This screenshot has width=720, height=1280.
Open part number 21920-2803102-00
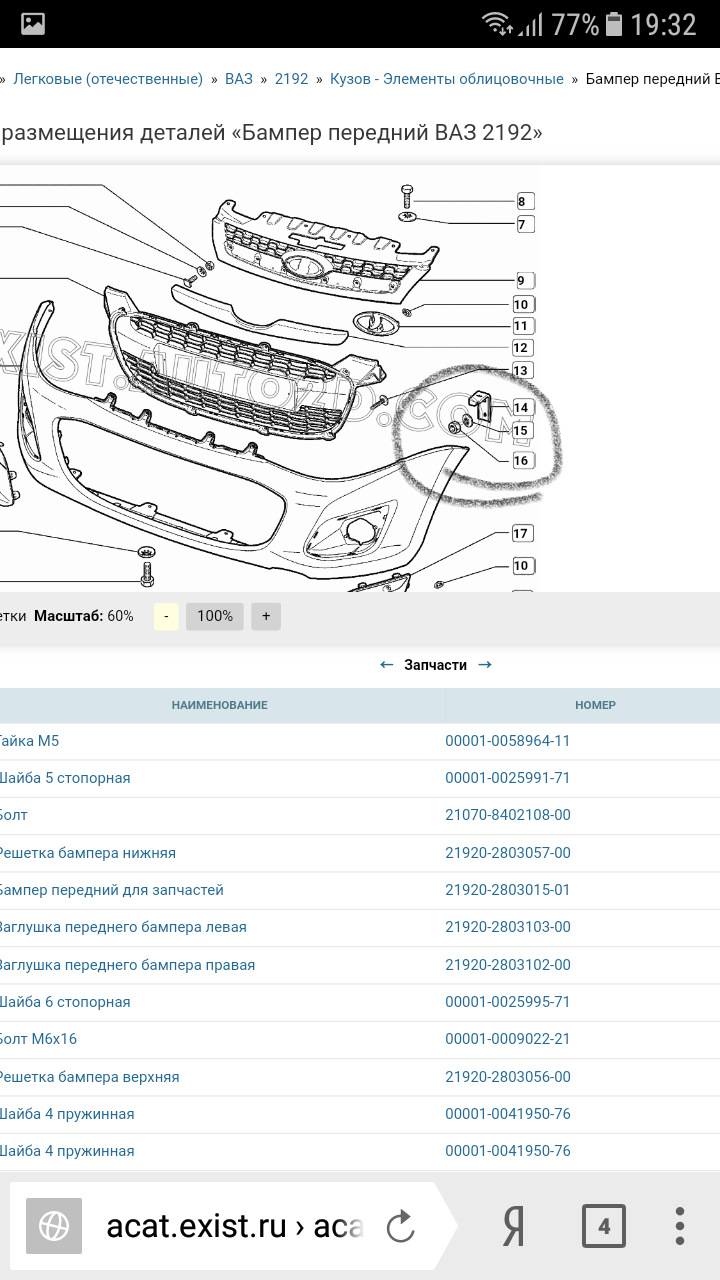[508, 965]
